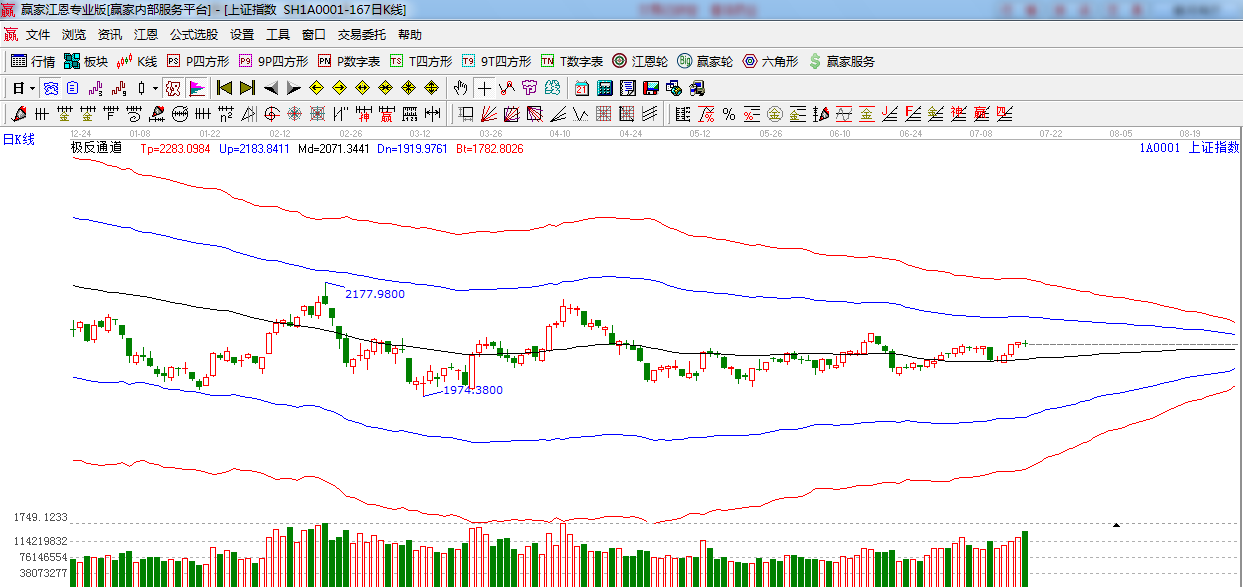Viewport: 1243px width, 587px height.
Task: Open the 江恩轮 Gann wheel tool
Action: point(640,61)
